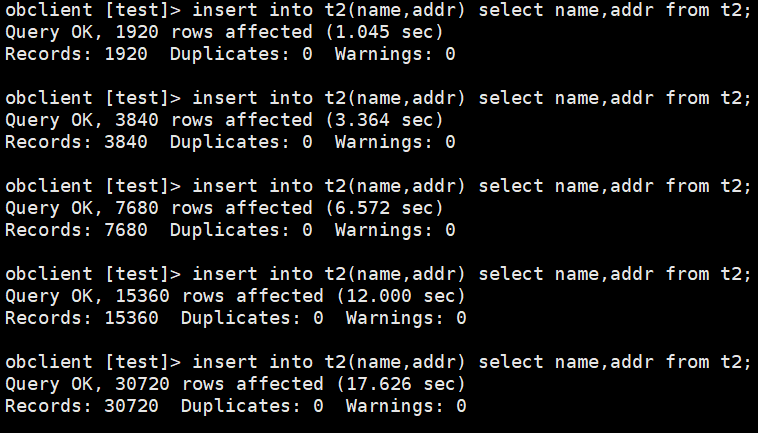
Task: Click the 'Records: 1920' text
Action: click(76, 54)
